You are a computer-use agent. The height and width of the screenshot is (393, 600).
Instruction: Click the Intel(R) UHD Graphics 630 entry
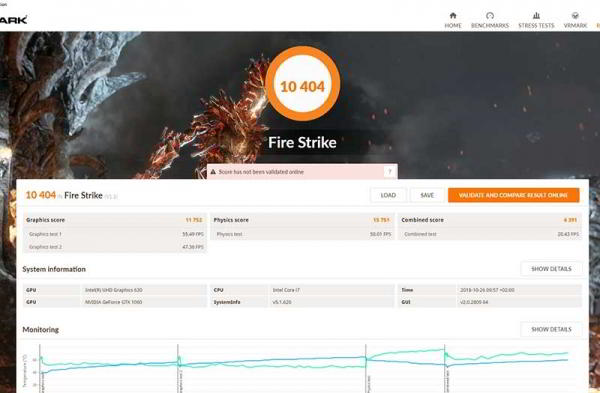point(114,290)
